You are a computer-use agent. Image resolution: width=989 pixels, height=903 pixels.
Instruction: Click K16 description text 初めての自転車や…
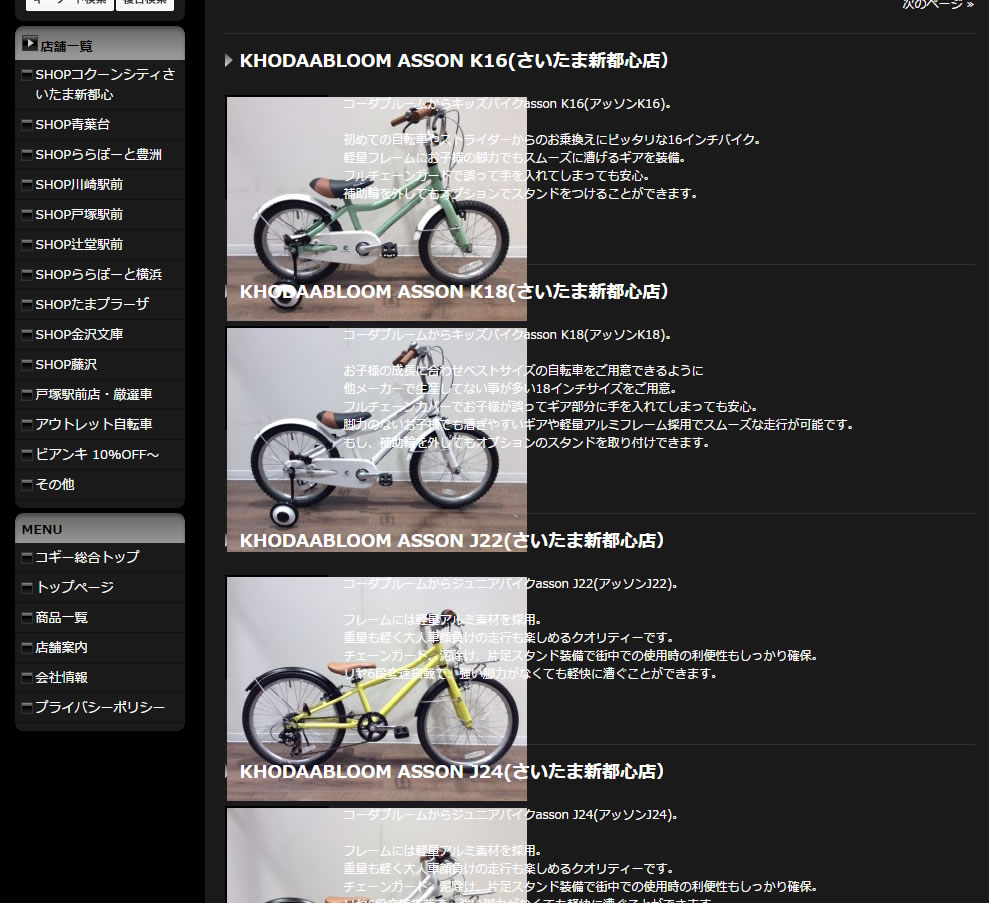pos(552,140)
